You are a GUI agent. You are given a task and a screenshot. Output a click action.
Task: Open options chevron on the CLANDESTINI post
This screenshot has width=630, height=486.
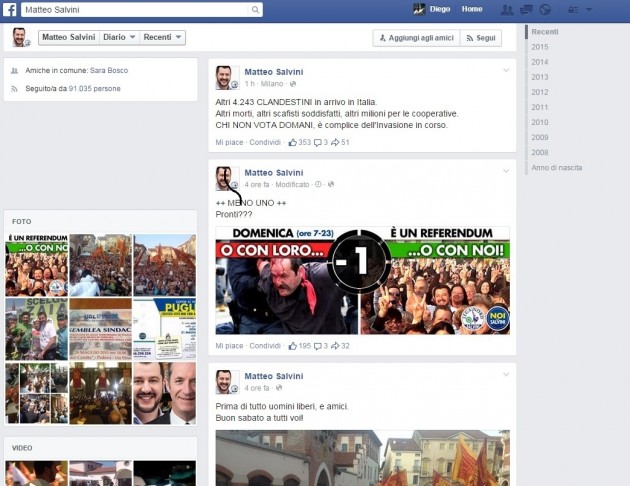point(506,71)
